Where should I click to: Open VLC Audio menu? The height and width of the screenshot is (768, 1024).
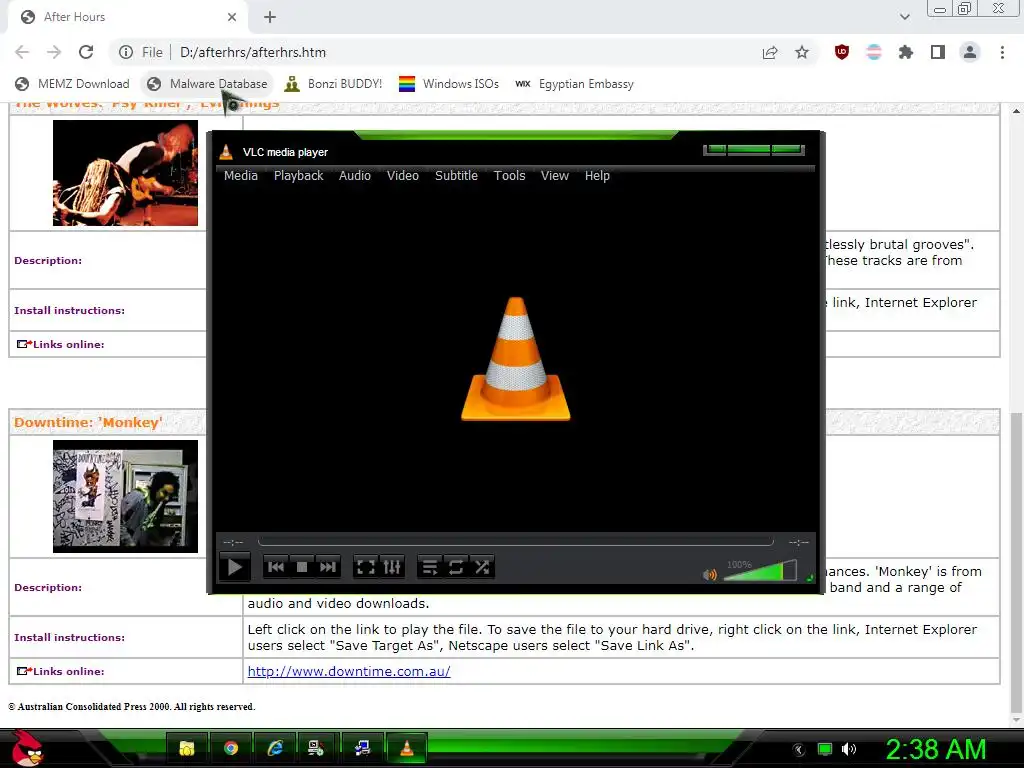coord(355,176)
